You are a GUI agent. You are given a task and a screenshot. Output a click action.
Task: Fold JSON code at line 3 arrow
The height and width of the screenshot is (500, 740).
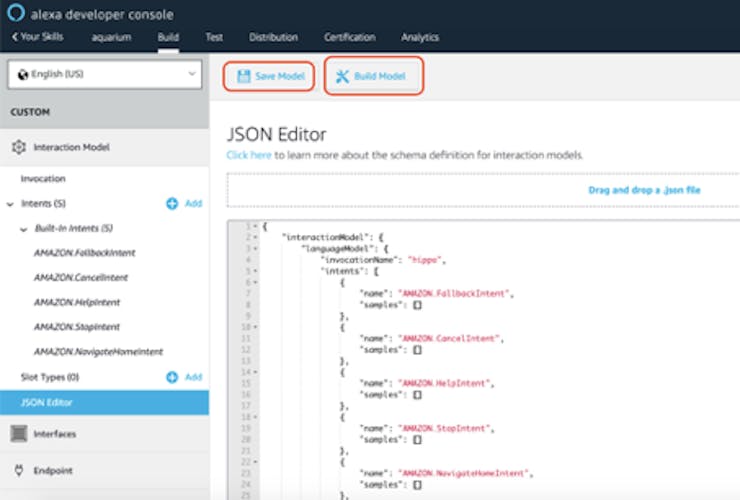[x=255, y=249]
